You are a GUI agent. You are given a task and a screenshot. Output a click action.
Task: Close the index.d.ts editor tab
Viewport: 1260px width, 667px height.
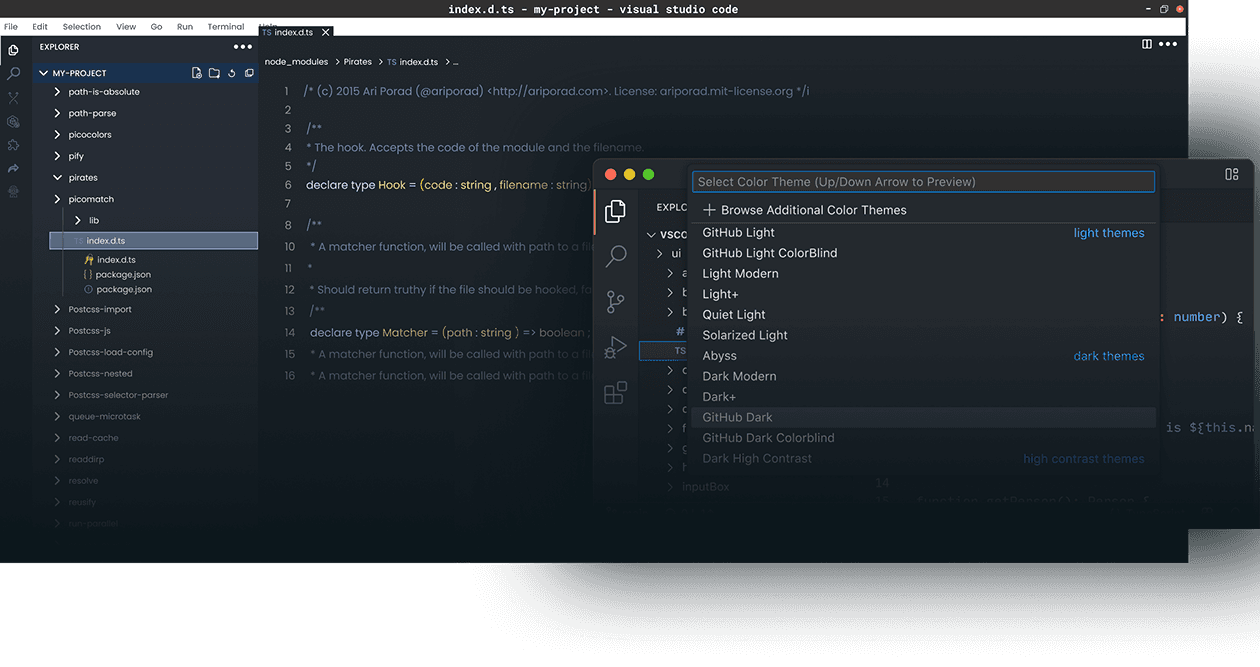coord(324,33)
